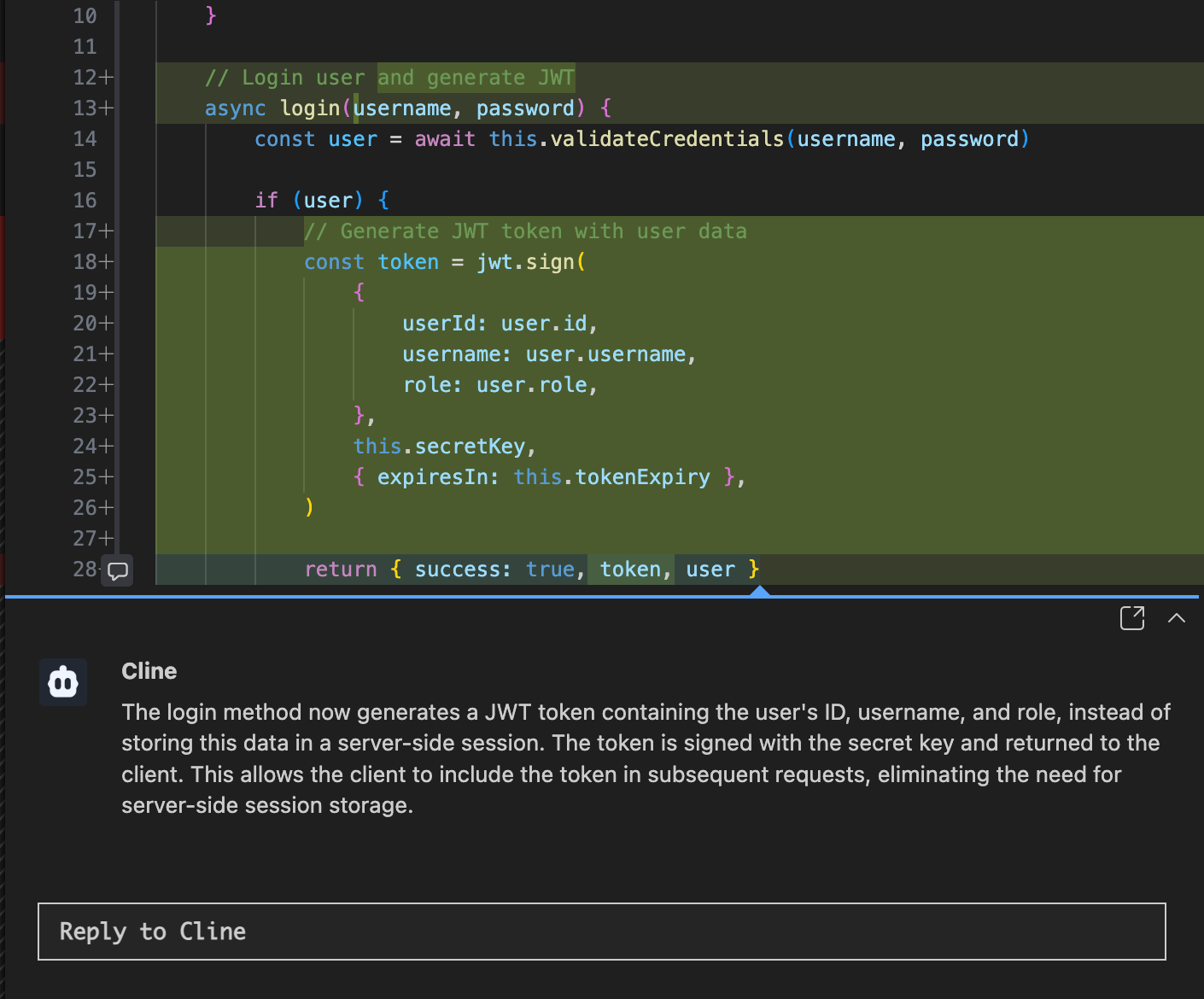Click line number 14 in the gutter
The height and width of the screenshot is (999, 1204).
[85, 139]
